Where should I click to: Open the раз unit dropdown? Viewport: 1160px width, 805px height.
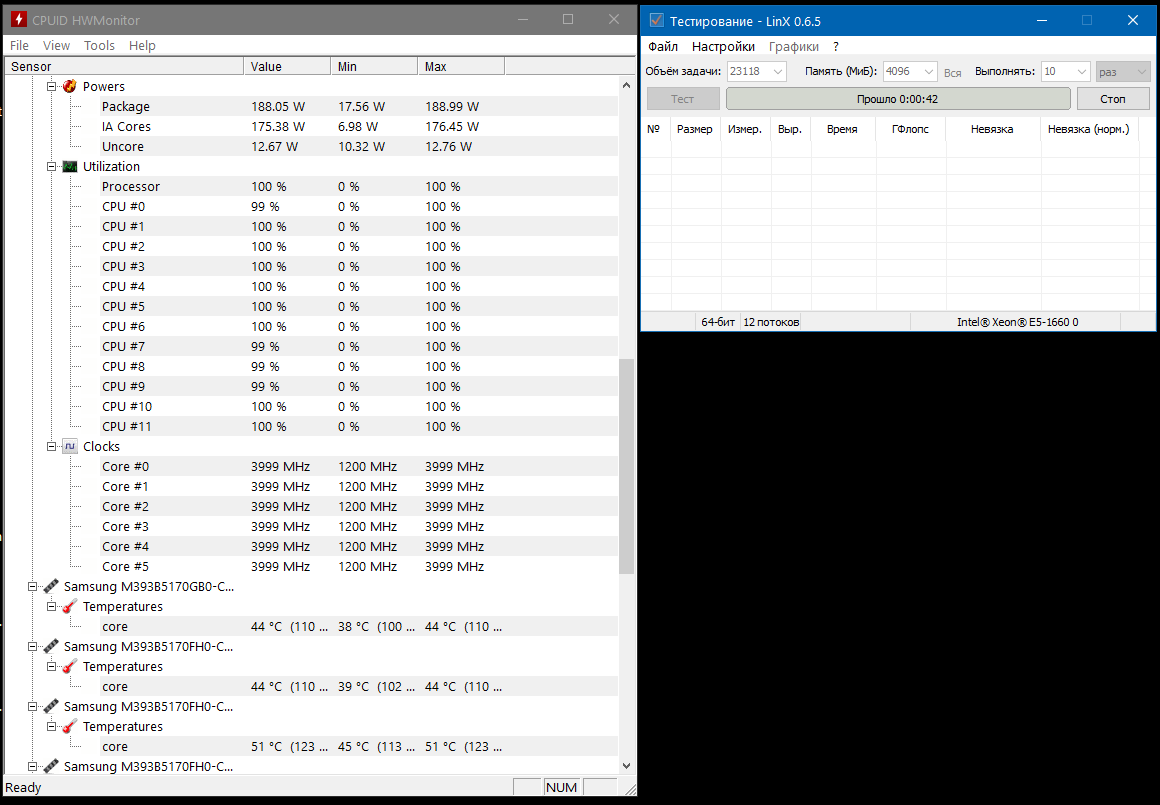[1141, 72]
